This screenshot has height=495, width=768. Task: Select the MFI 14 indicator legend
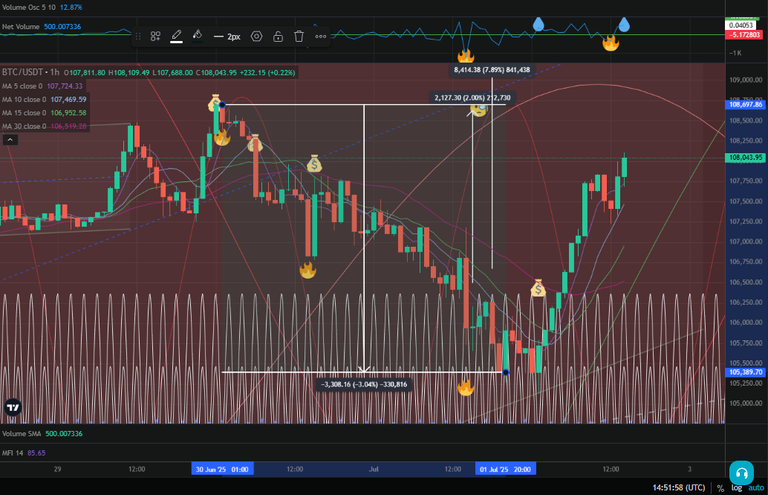13,453
